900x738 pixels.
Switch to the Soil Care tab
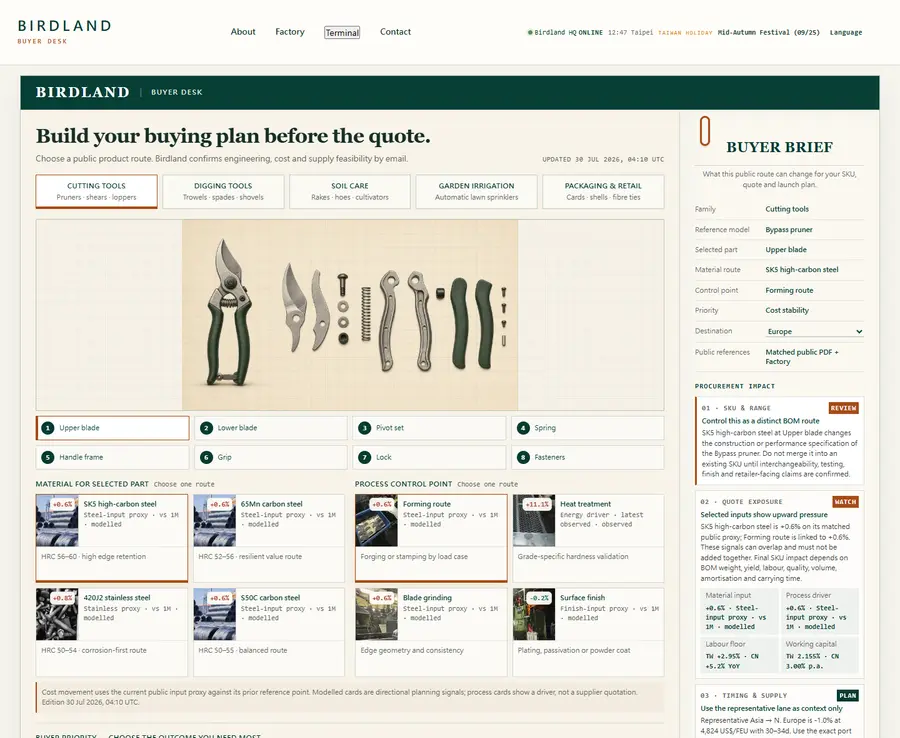click(350, 191)
